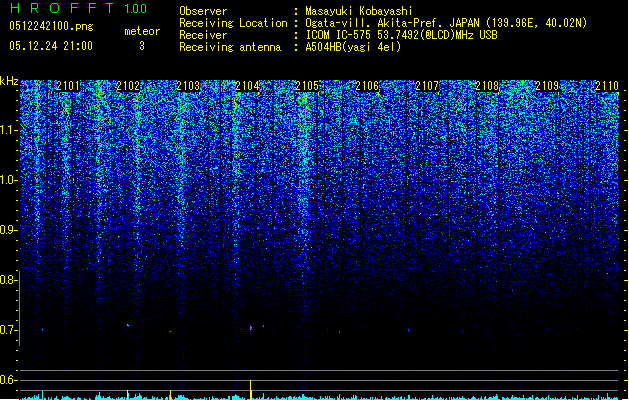
Task: Click the date stamp 05.12.24 21:00
Action: 51,46
